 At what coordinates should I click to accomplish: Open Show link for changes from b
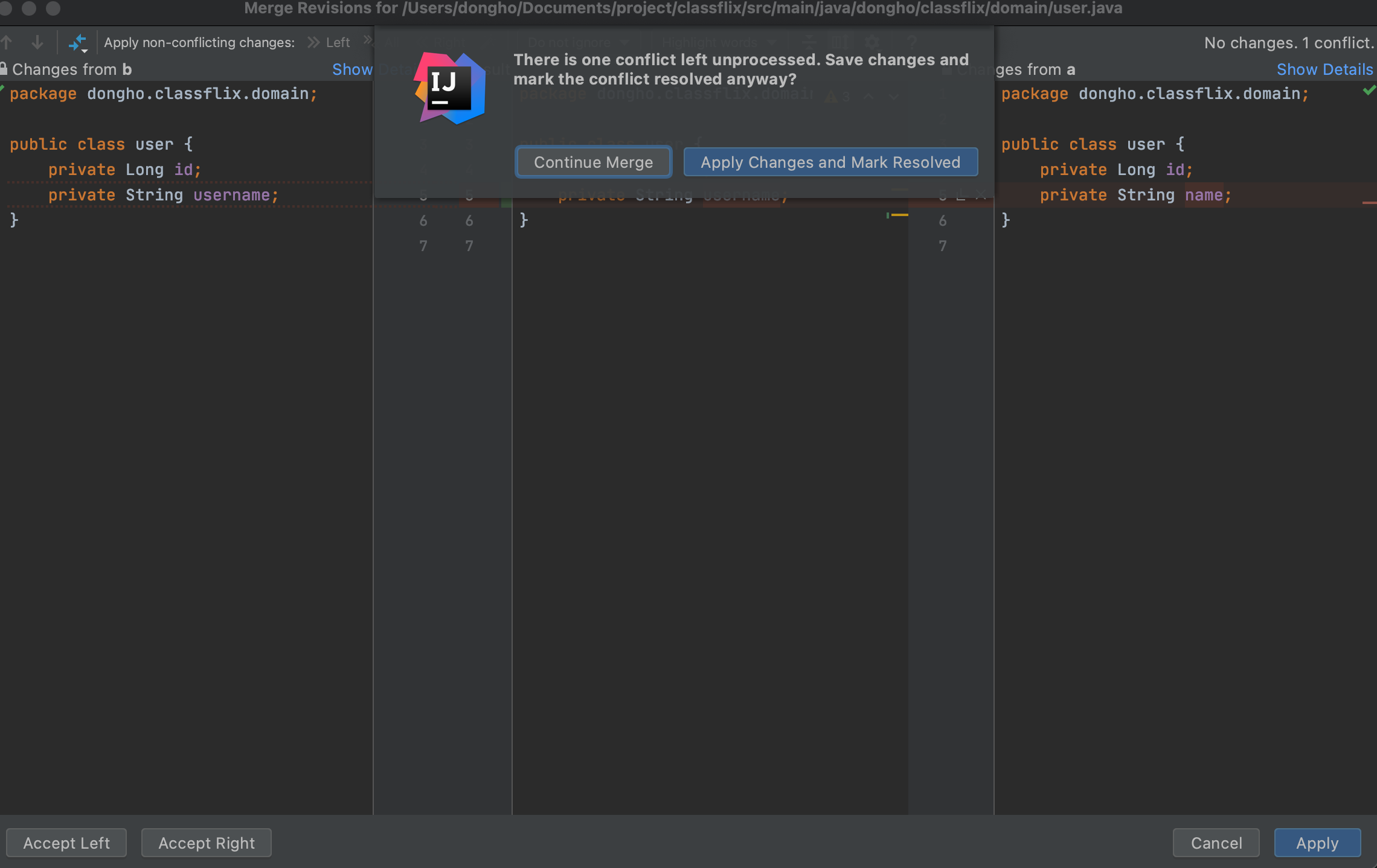pos(352,69)
